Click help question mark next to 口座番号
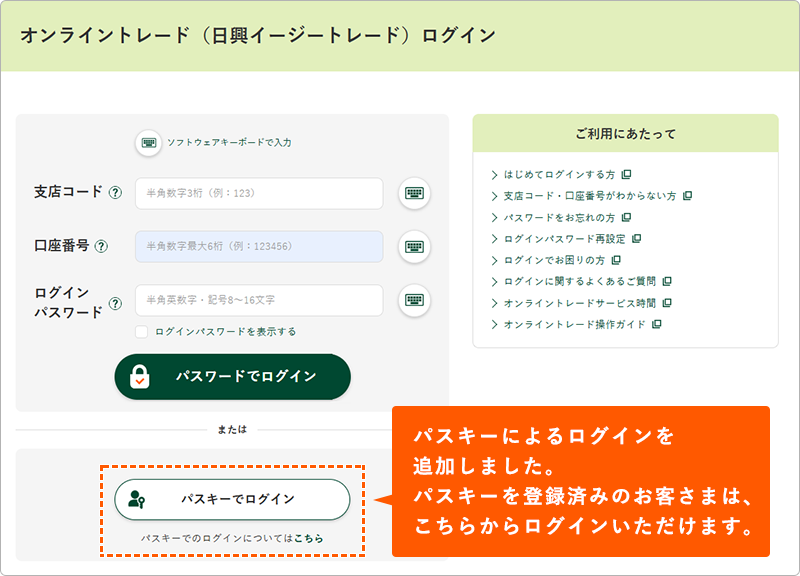The height and width of the screenshot is (576, 800). tap(101, 246)
